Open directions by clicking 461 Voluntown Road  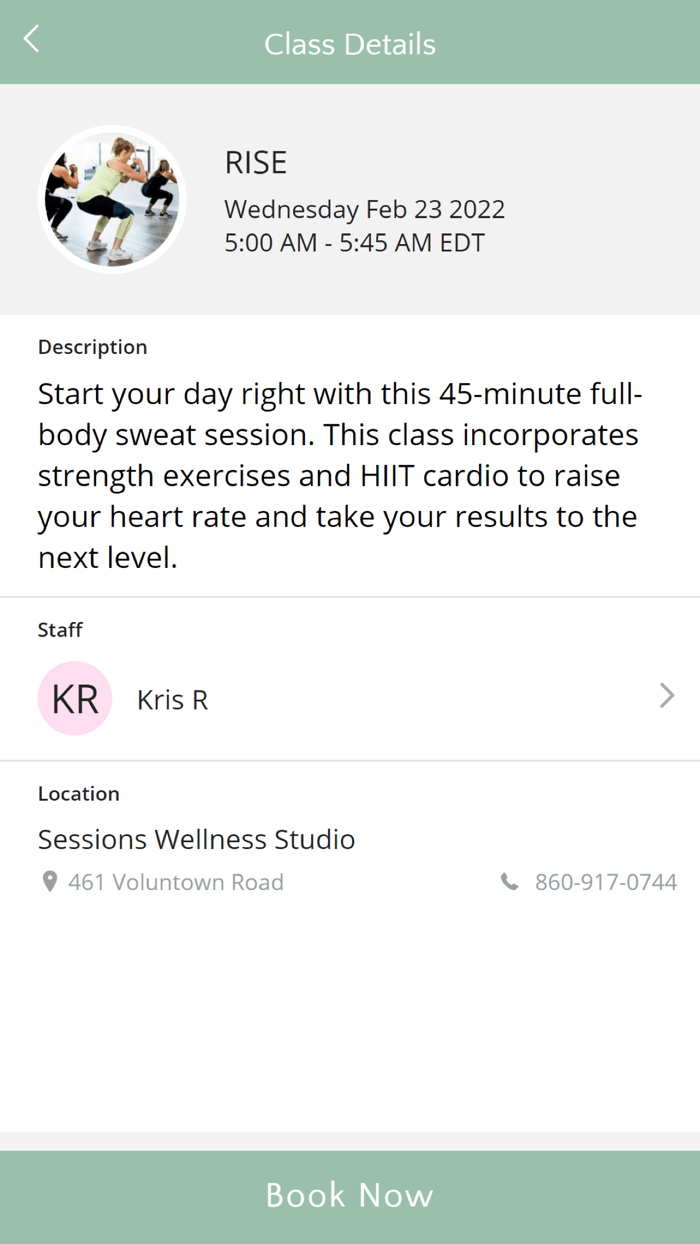pos(175,882)
